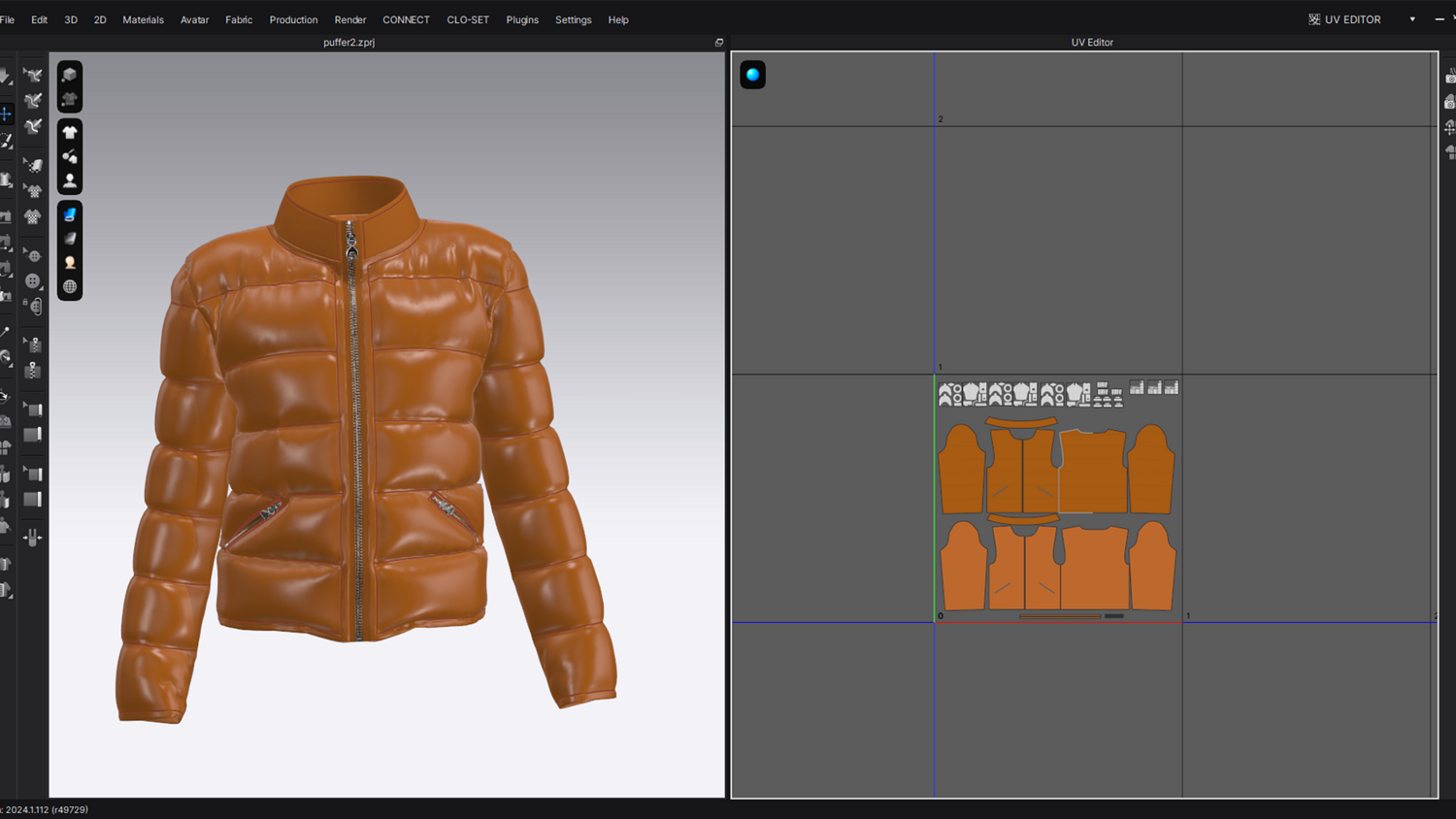Click the pop-out icon of the puffer2.zprj window
The height and width of the screenshot is (819, 1456).
[719, 43]
